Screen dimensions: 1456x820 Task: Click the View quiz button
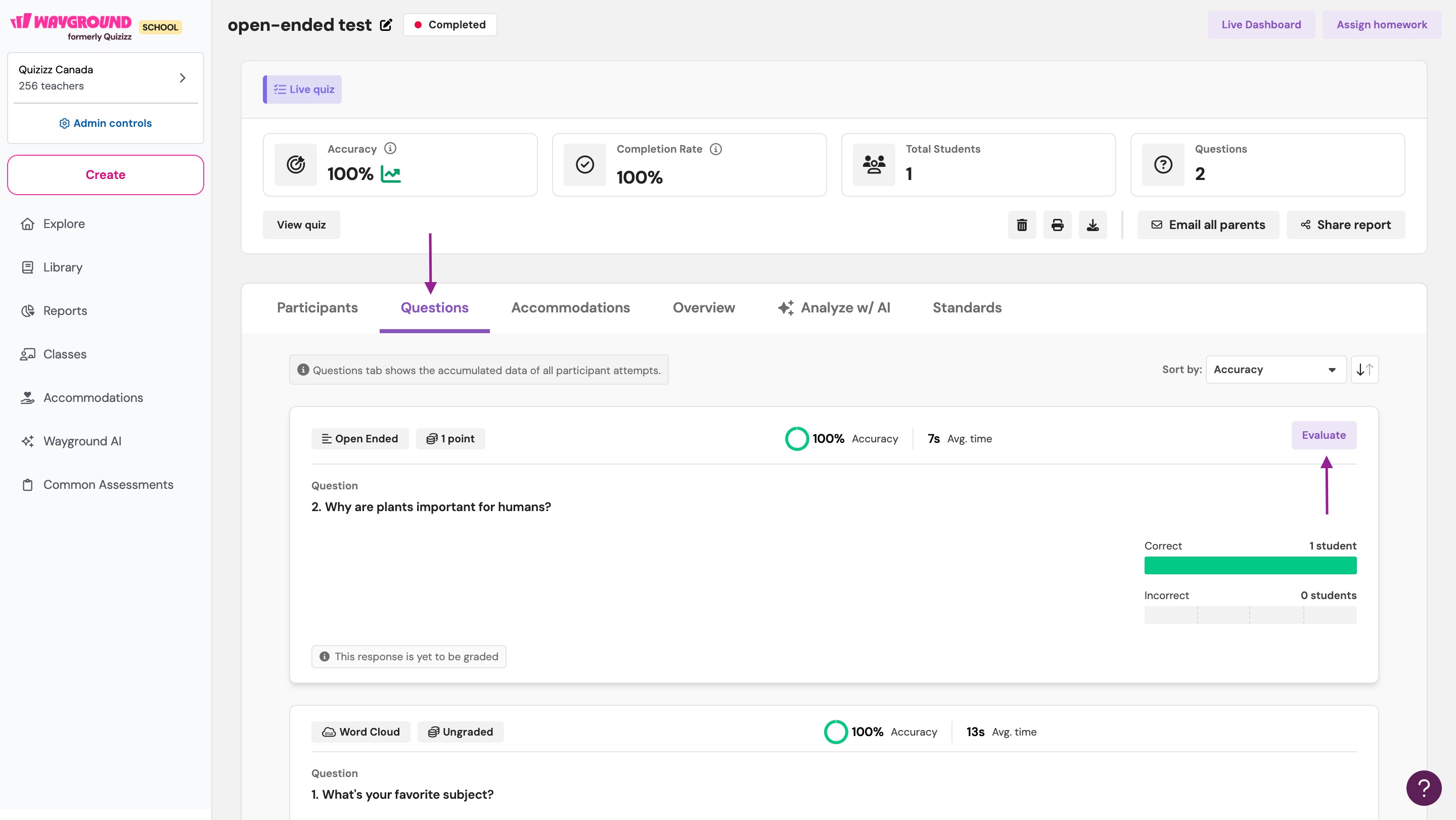tap(301, 225)
